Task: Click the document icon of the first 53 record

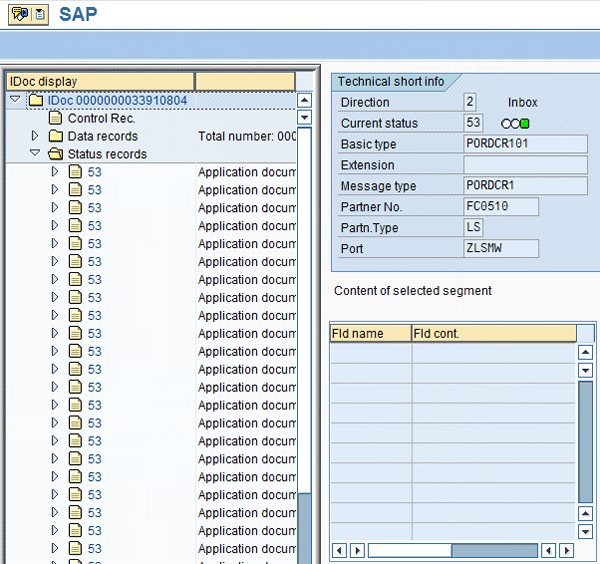Action: pos(75,173)
